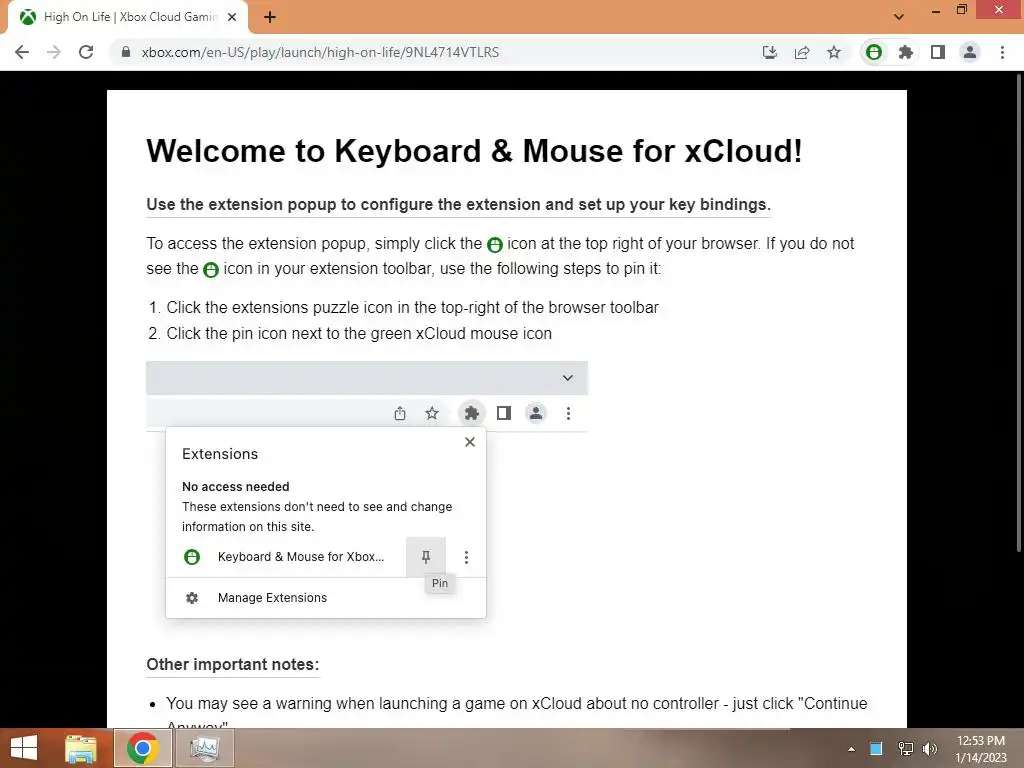
Task: Click the page's vertical scrollbar
Action: 1019,313
